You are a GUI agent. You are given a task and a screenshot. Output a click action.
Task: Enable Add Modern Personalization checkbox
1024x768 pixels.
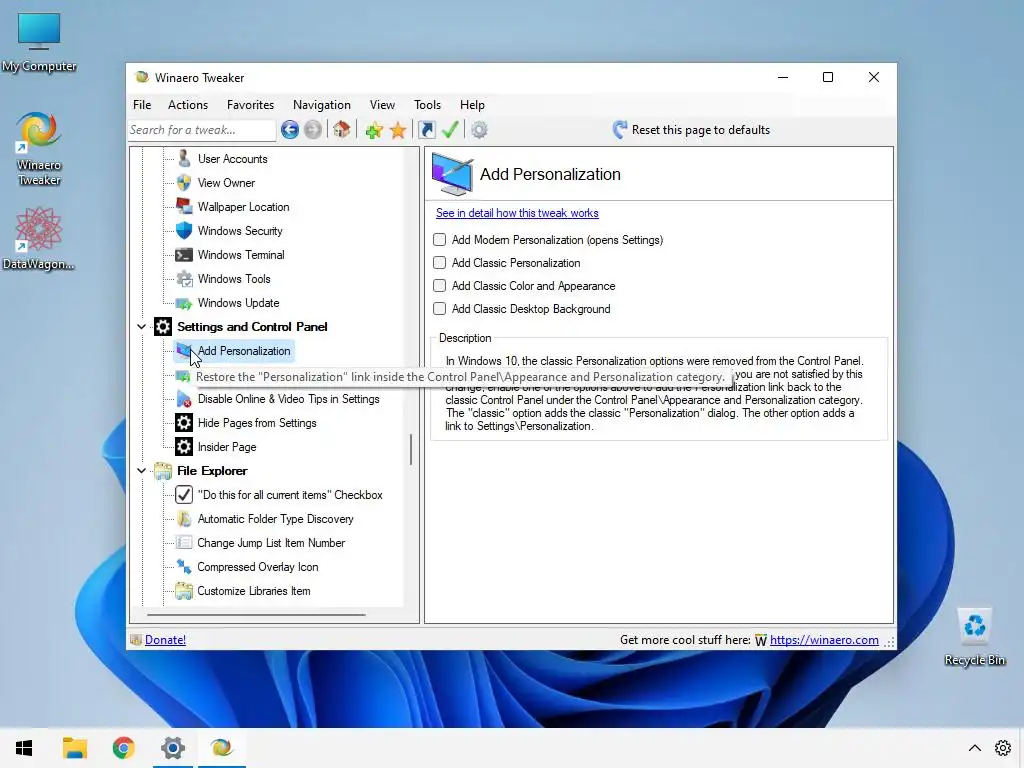[440, 240]
